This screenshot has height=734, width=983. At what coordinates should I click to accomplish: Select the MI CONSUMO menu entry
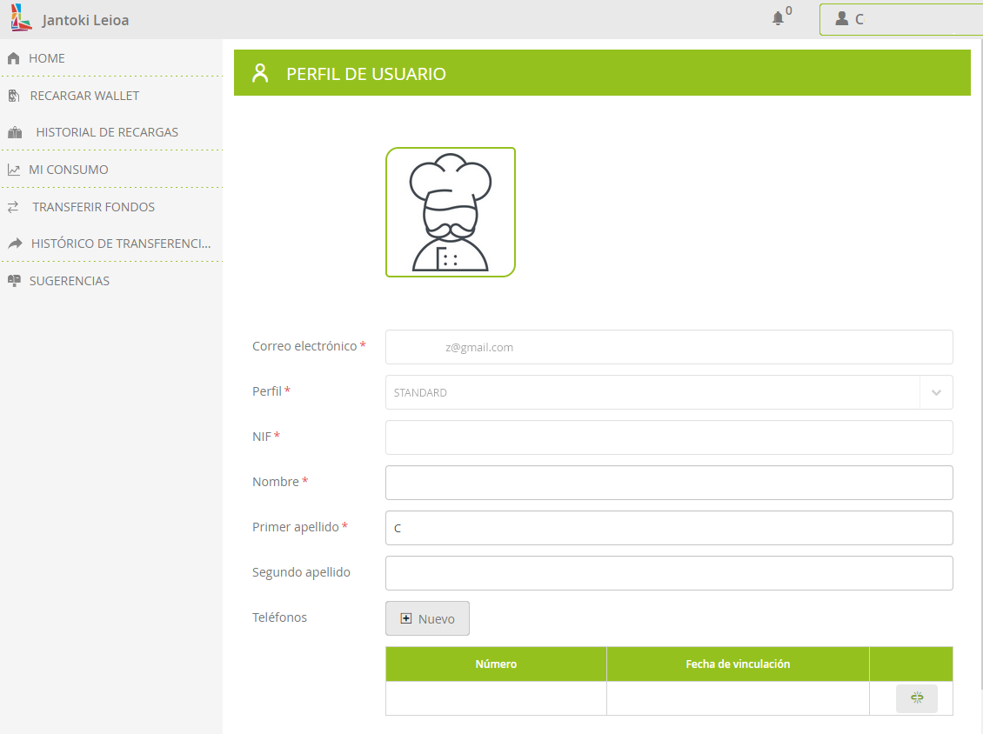pos(68,170)
